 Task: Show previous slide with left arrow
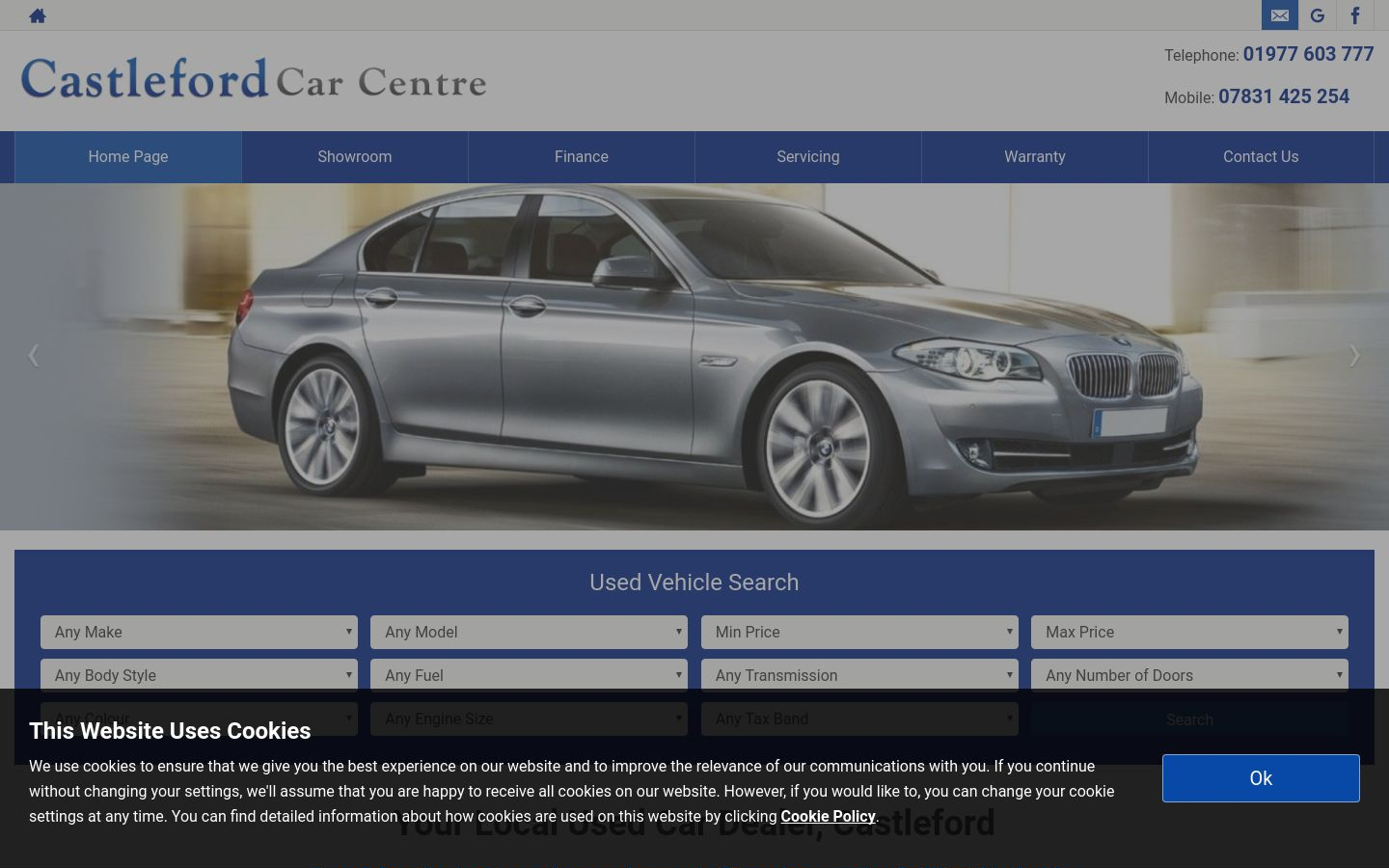34,356
